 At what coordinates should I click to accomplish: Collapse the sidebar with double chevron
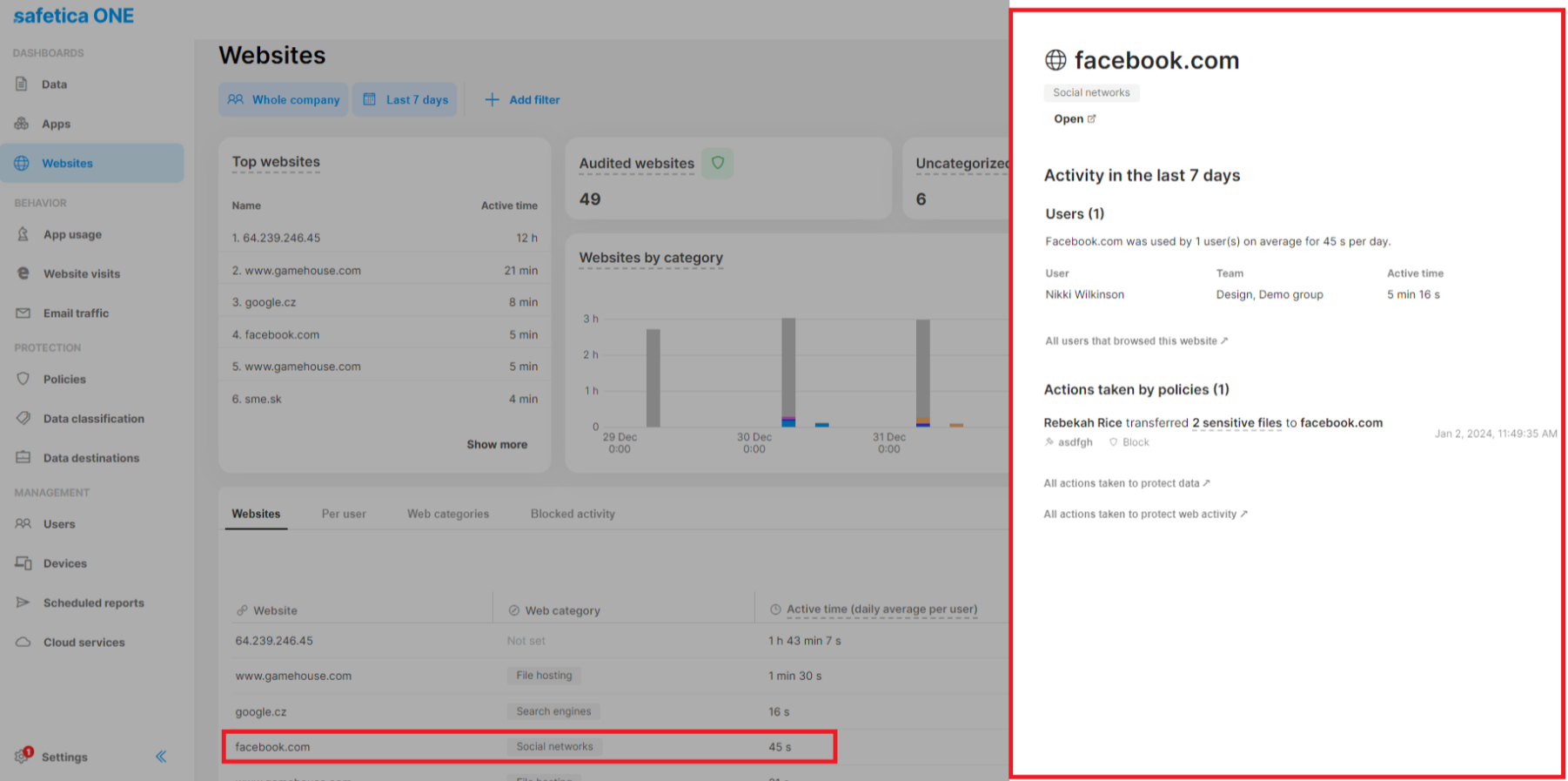click(161, 757)
